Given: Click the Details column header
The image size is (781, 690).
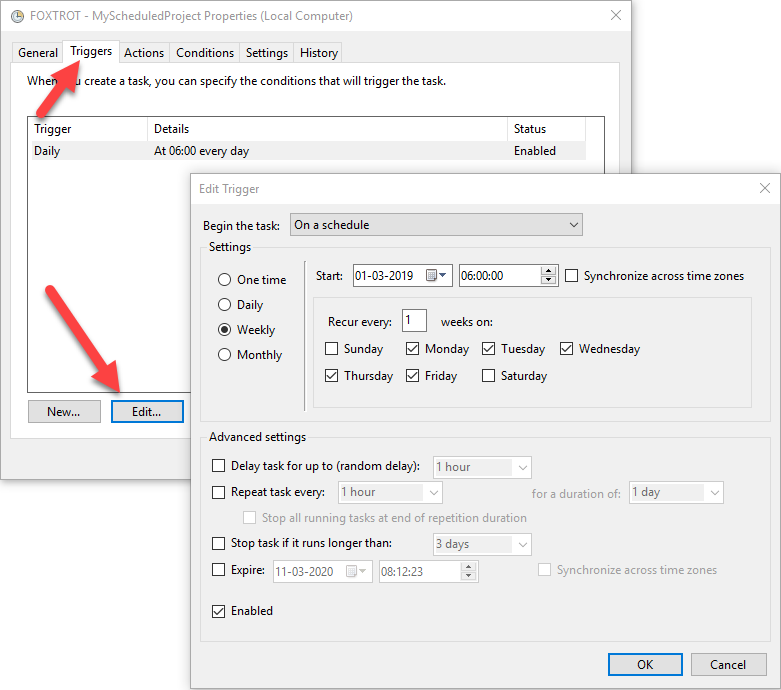Looking at the screenshot, I should [x=327, y=129].
